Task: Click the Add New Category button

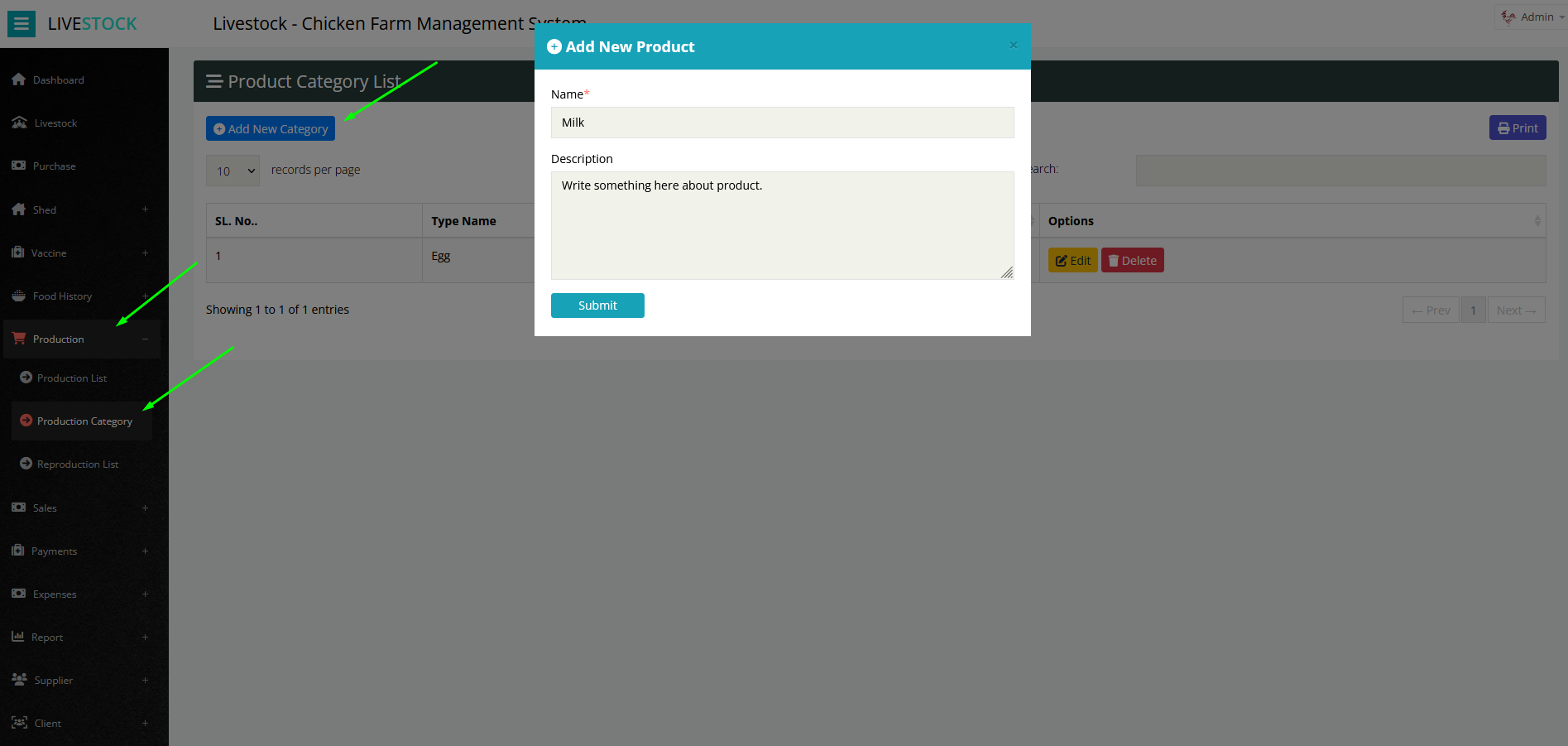Action: click(x=271, y=128)
